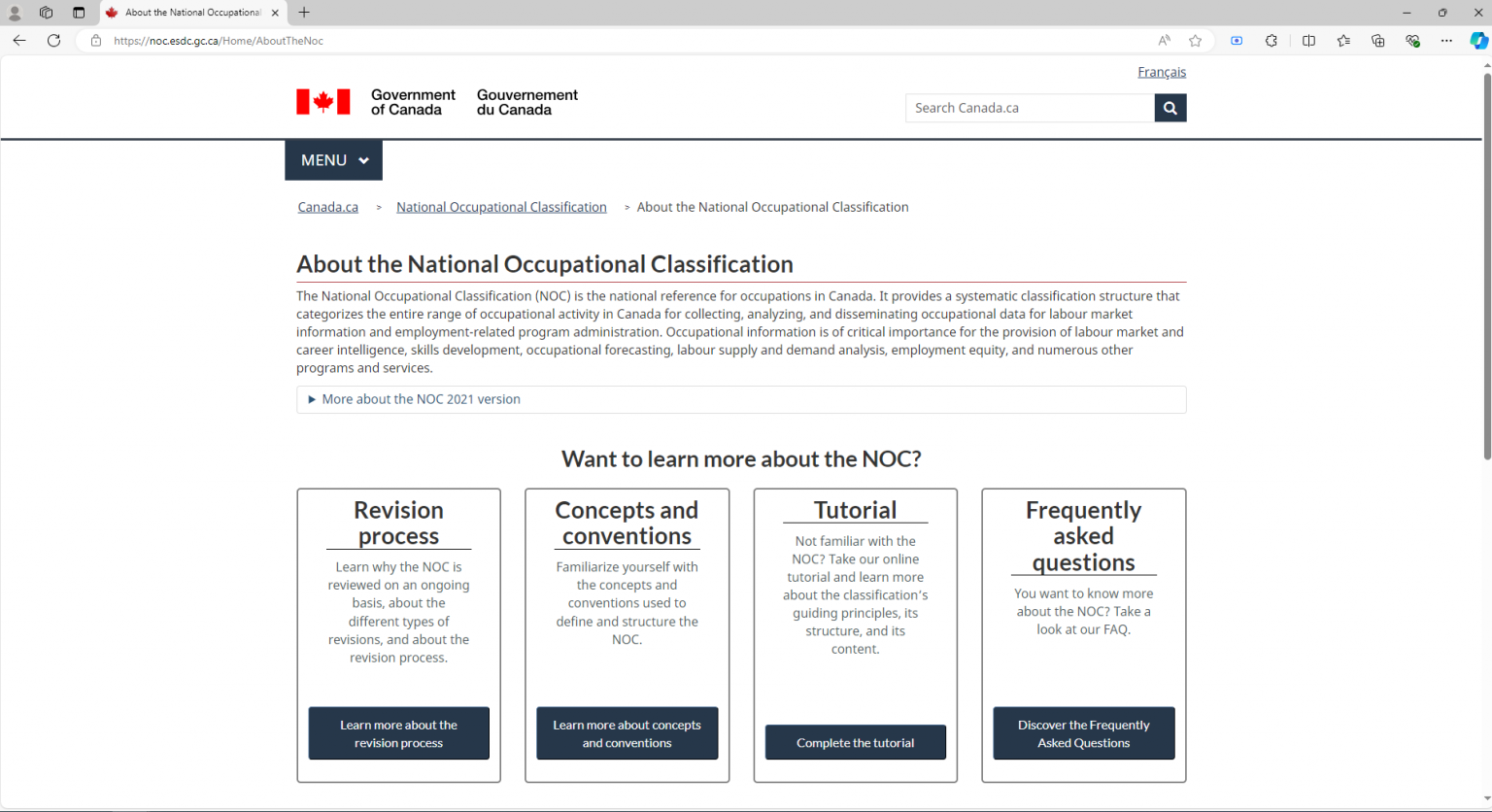Screen dimensions: 1492x812
Task: Expand the MENU dropdown
Action: [333, 160]
